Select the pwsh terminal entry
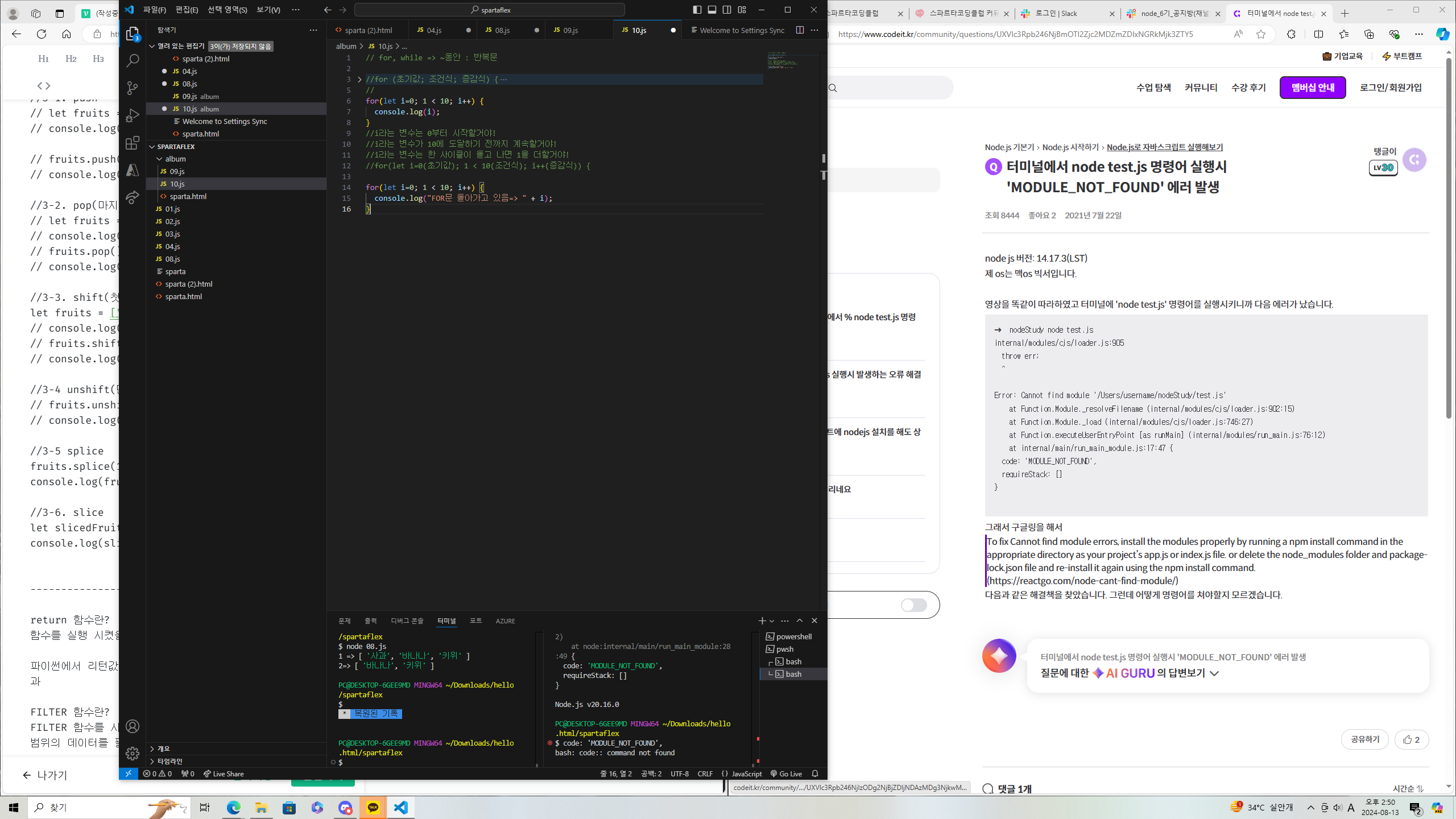This screenshot has width=1456, height=819. (785, 649)
